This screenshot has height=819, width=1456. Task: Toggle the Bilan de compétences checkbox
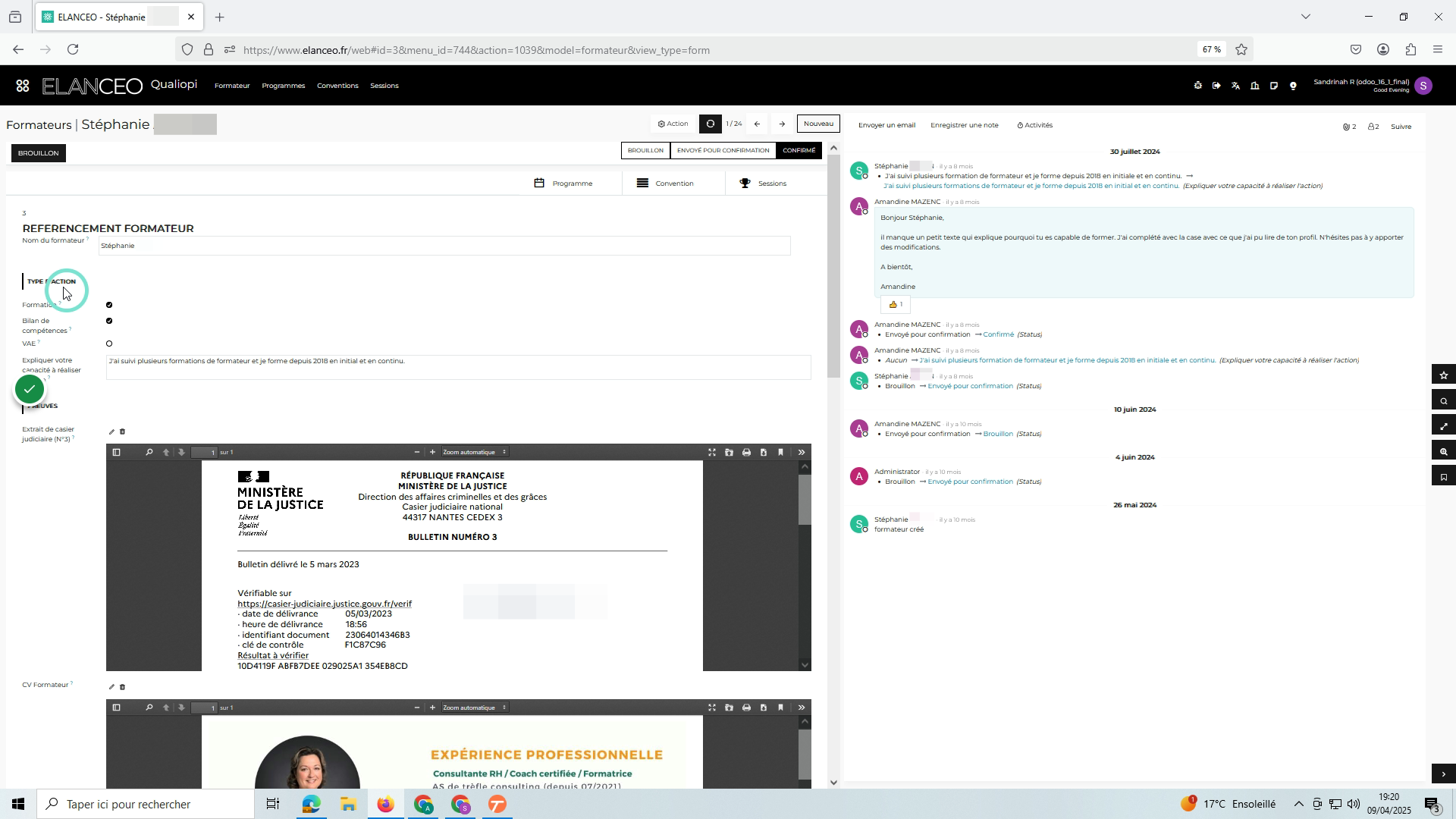109,321
